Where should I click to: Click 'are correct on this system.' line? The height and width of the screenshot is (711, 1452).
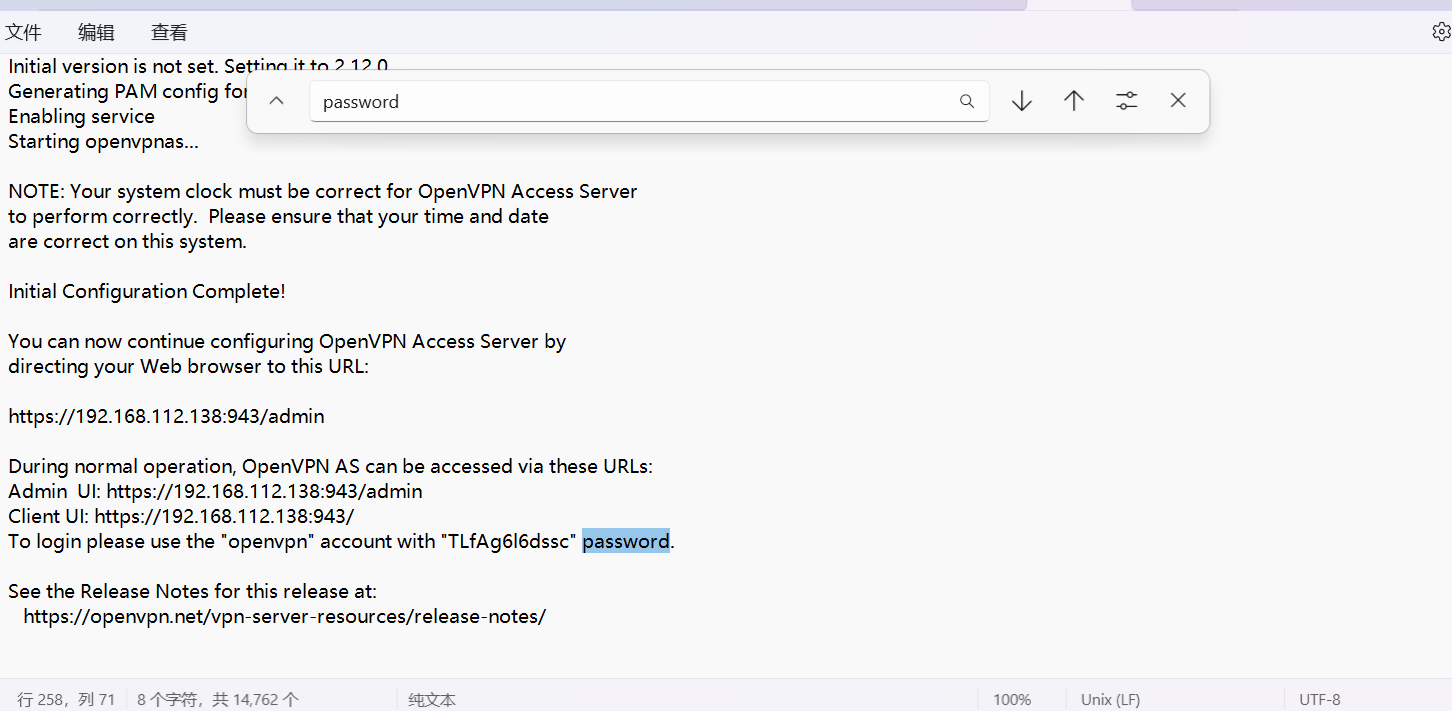(127, 241)
